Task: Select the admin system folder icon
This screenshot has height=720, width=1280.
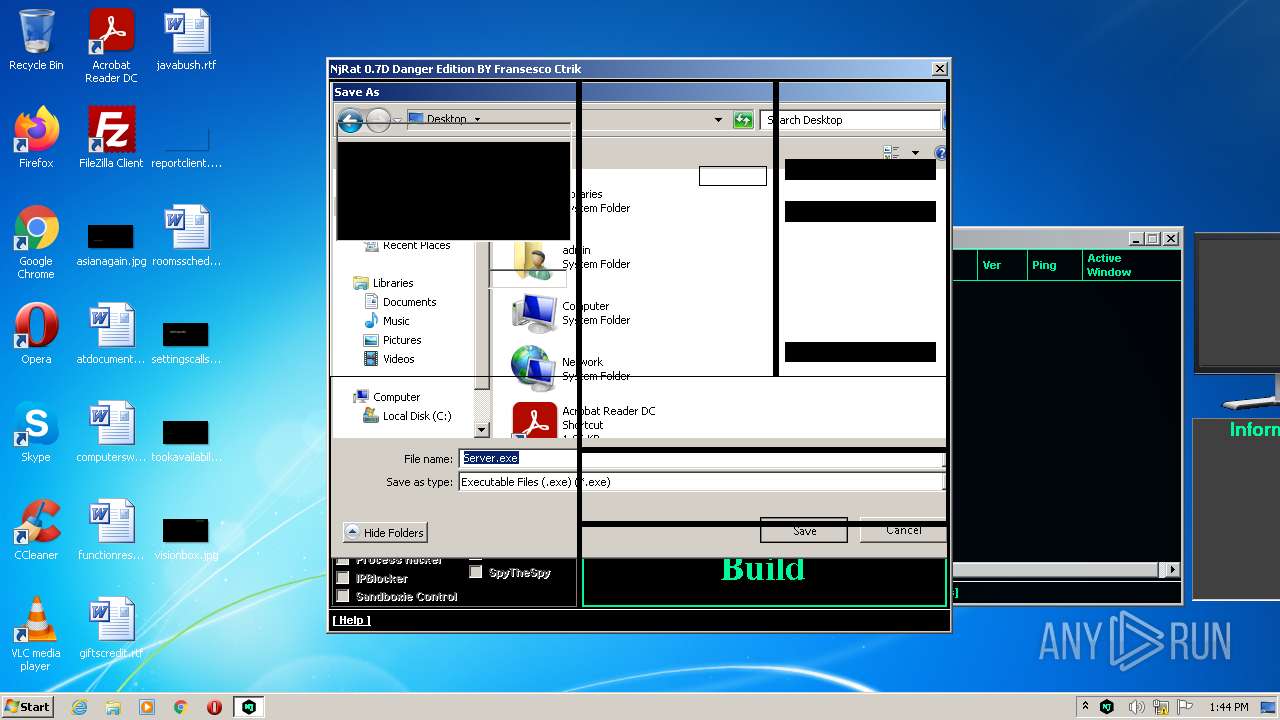Action: coord(533,258)
